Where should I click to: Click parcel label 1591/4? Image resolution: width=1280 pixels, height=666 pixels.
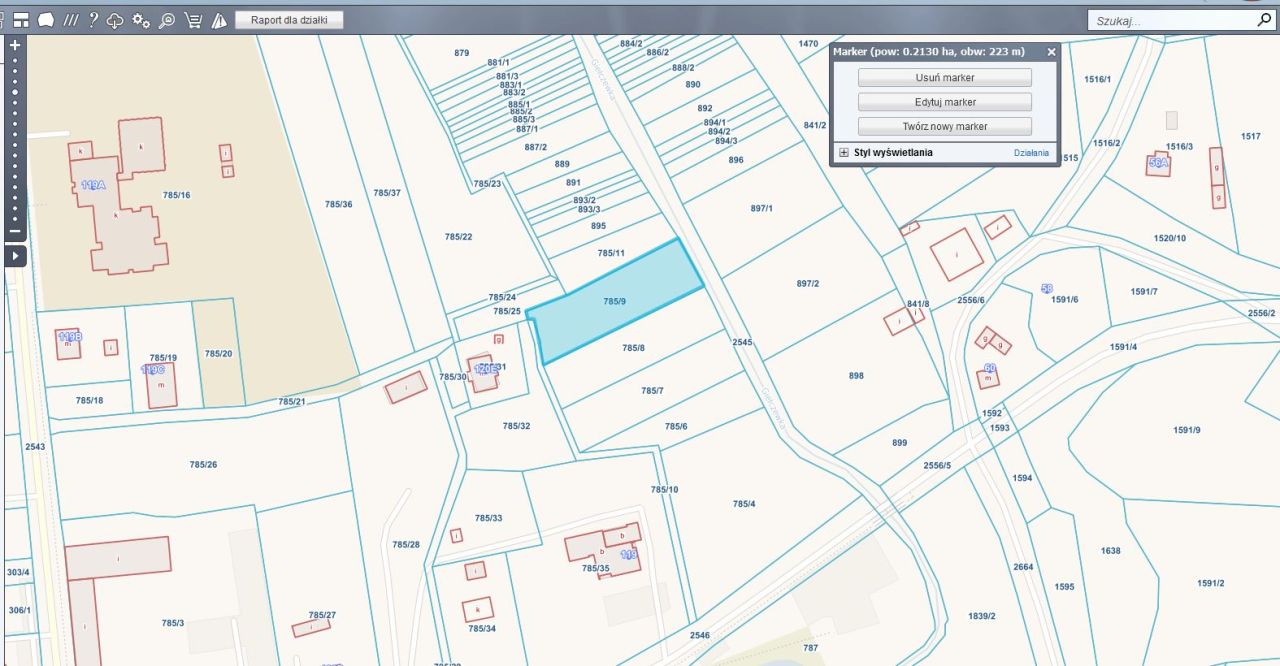1124,347
